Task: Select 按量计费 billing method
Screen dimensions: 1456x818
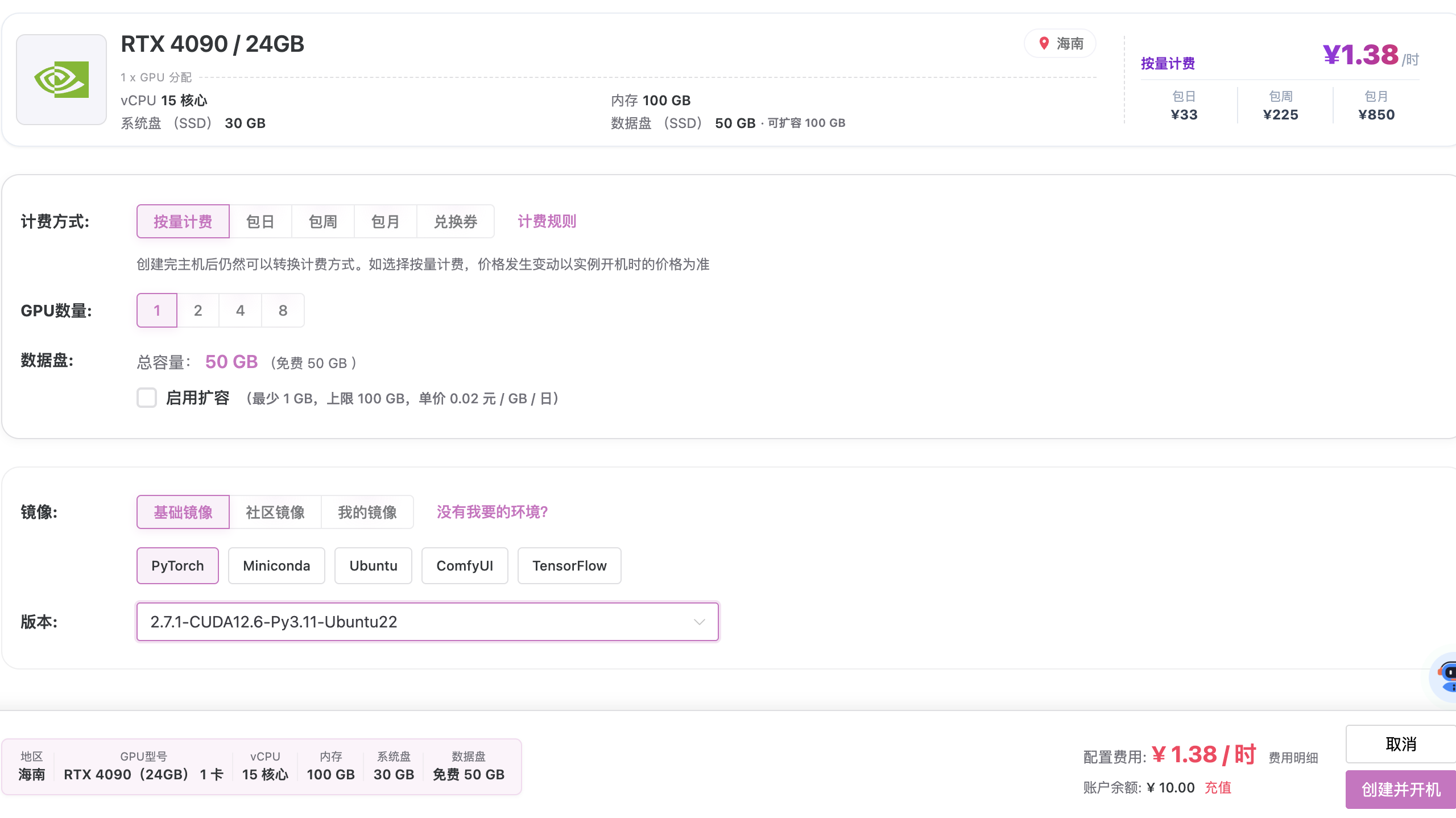Action: [183, 221]
